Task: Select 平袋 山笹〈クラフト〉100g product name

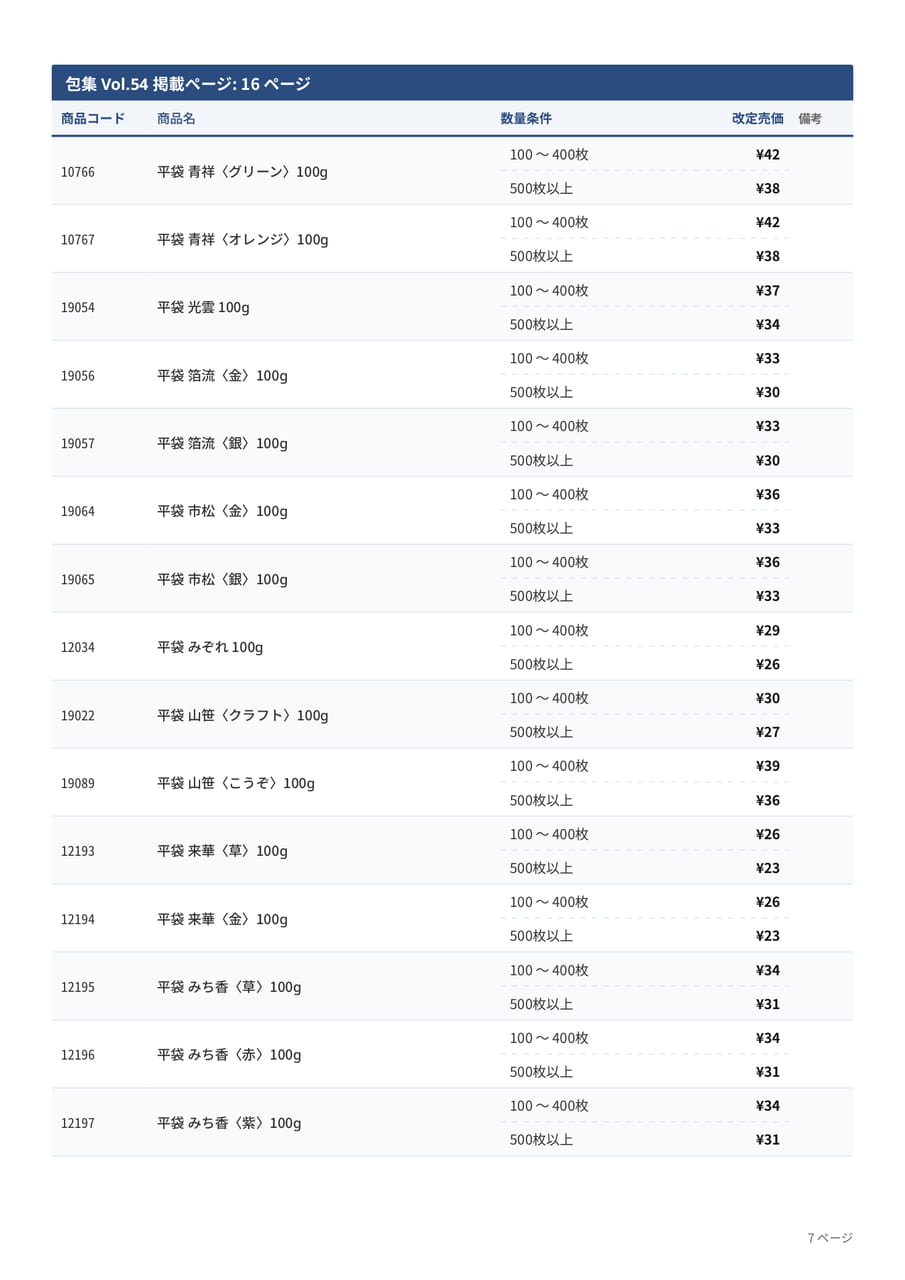Action: point(243,715)
